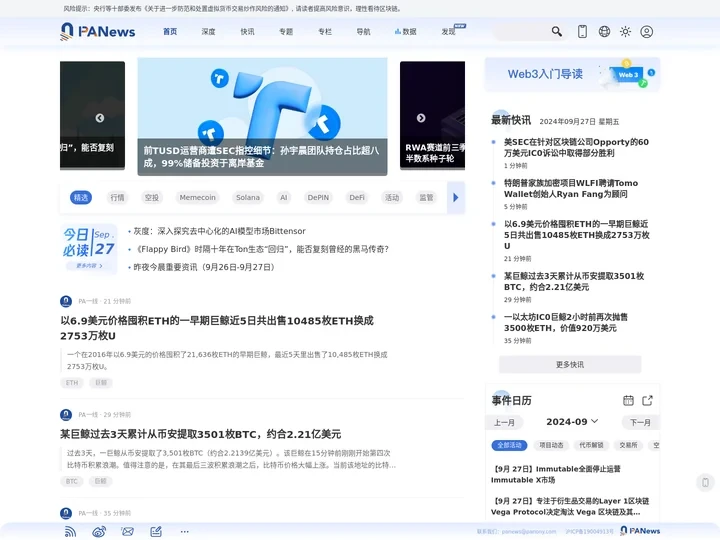Open the three-dots more menu in footer
The image size is (720, 540).
click(x=185, y=532)
